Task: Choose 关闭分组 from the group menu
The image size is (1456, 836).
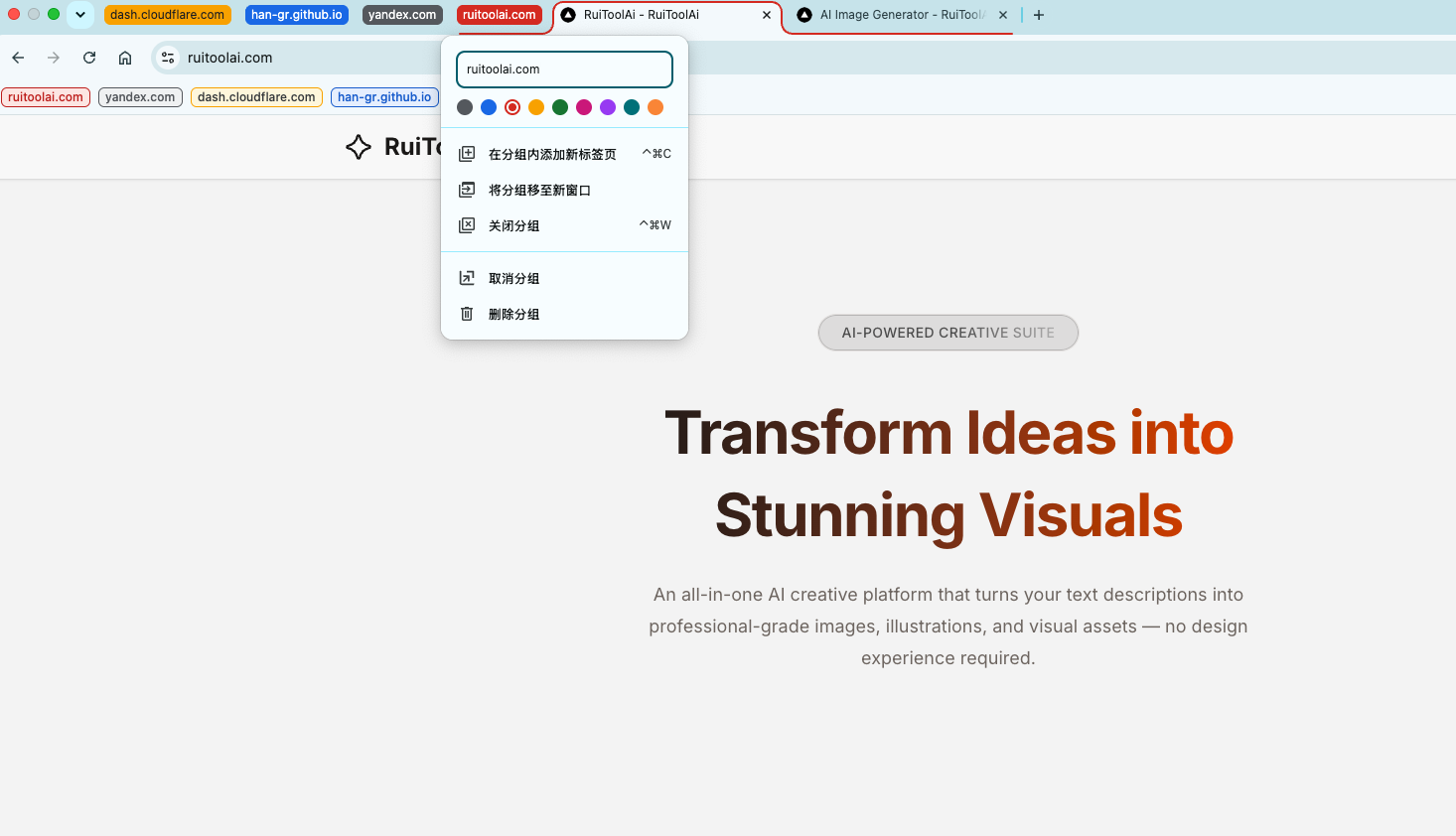Action: (564, 225)
